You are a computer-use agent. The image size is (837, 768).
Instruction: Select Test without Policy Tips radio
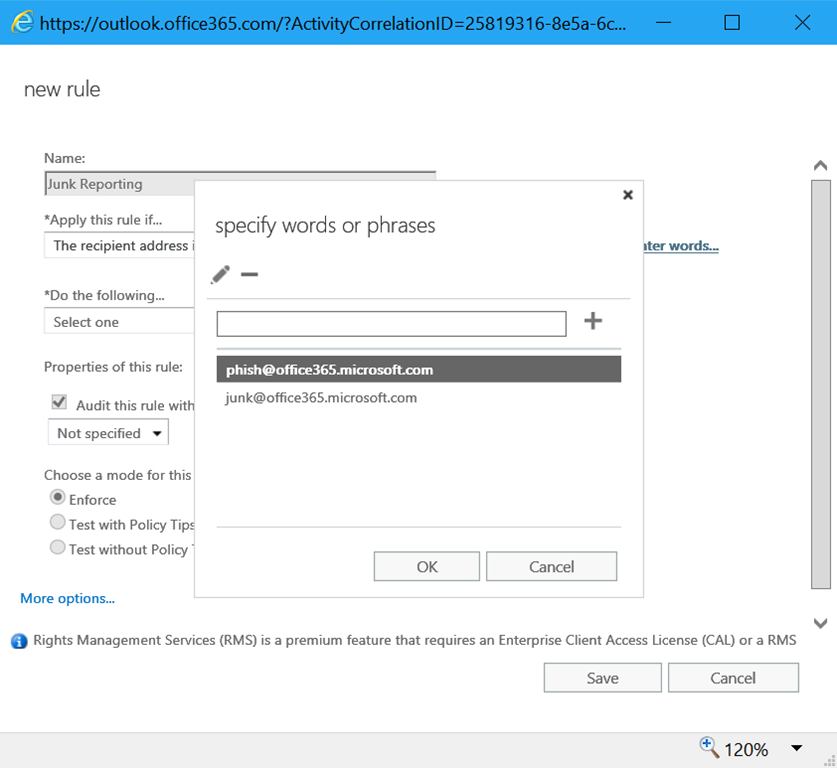coord(57,547)
